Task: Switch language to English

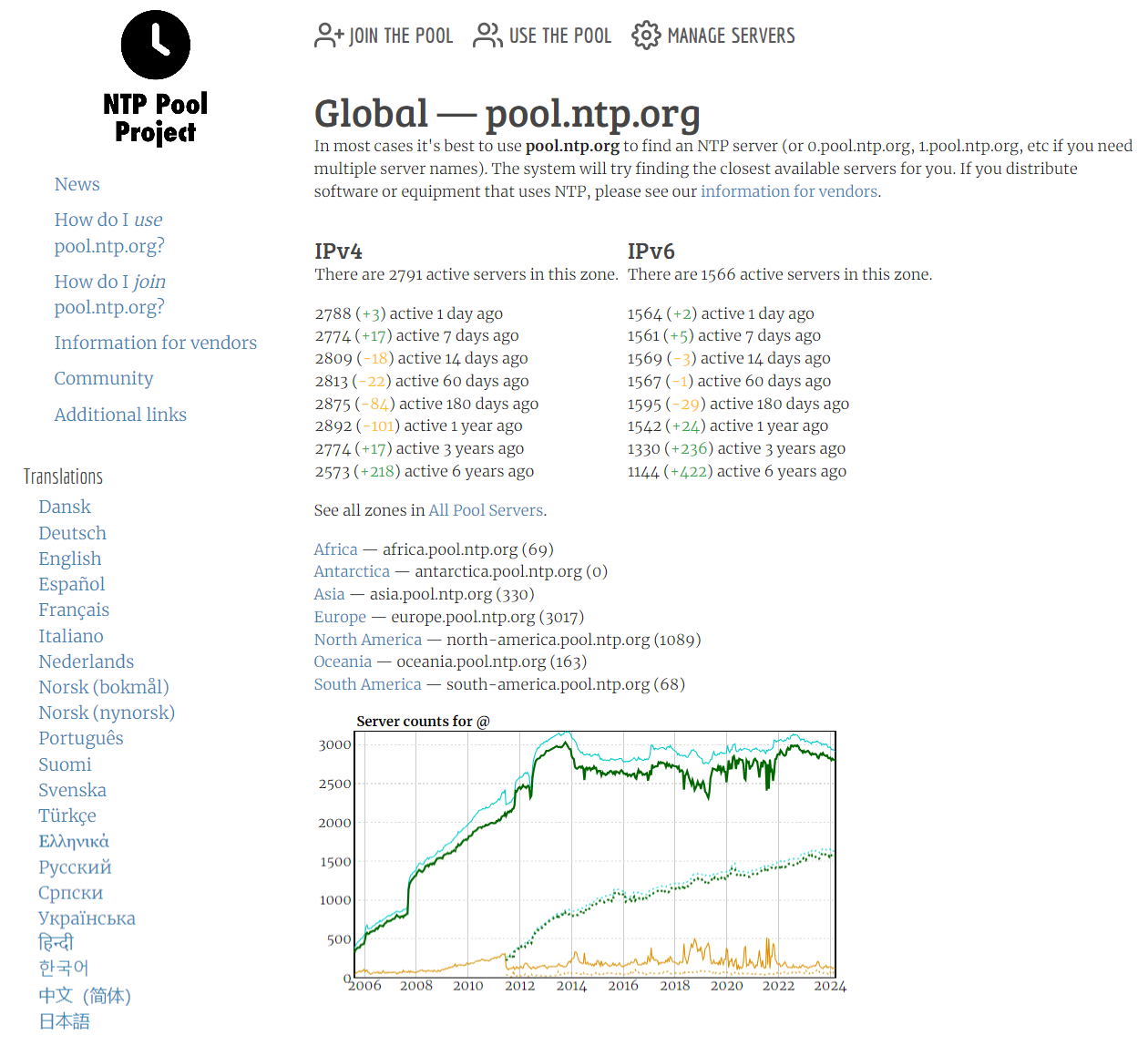Action: pos(70,559)
